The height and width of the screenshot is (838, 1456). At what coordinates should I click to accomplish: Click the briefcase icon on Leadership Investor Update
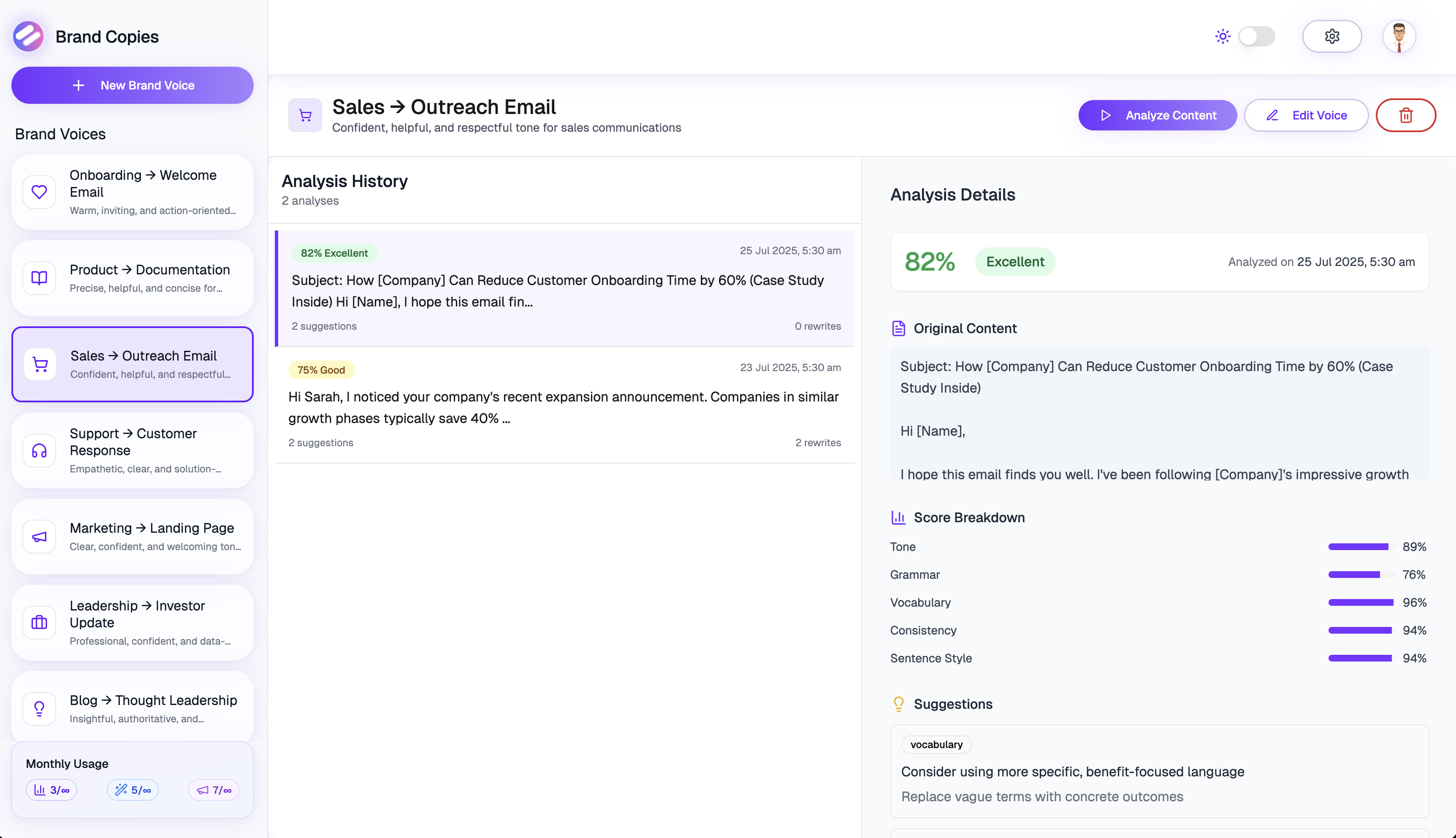pos(38,622)
